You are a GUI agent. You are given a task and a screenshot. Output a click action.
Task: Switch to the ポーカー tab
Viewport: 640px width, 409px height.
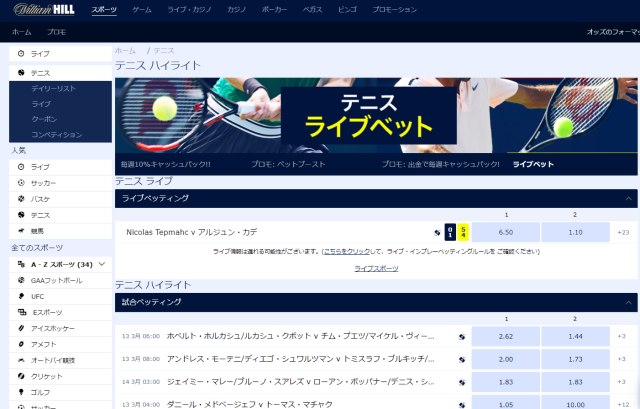[x=274, y=9]
